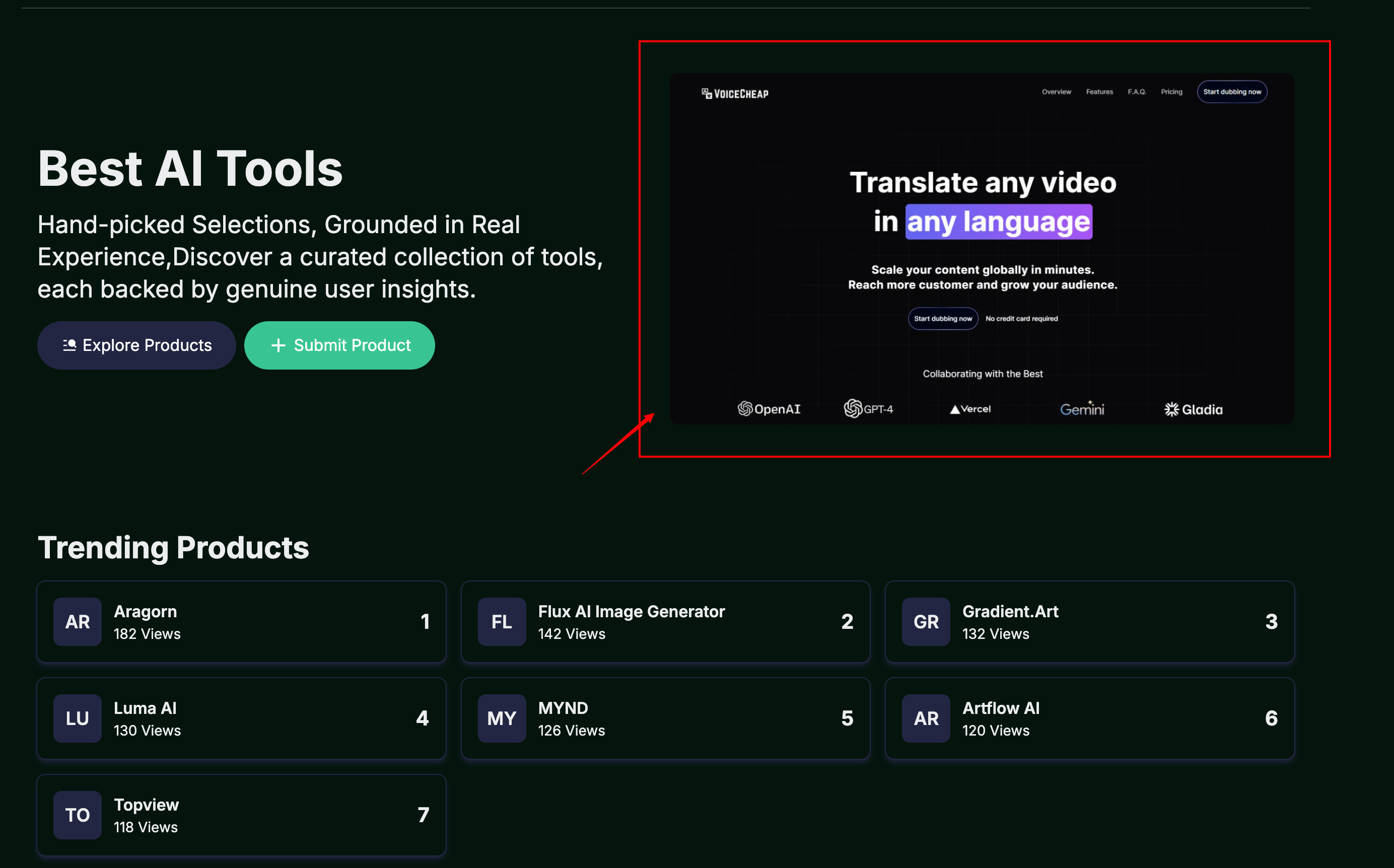
Task: Click the MY avatar for MYND
Action: pos(502,718)
